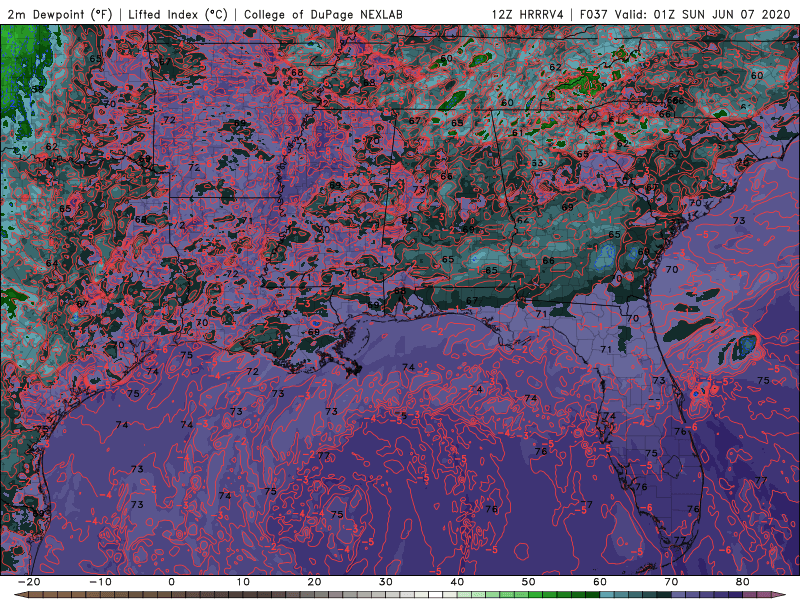Click the left arrow end of color bar

[20, 595]
